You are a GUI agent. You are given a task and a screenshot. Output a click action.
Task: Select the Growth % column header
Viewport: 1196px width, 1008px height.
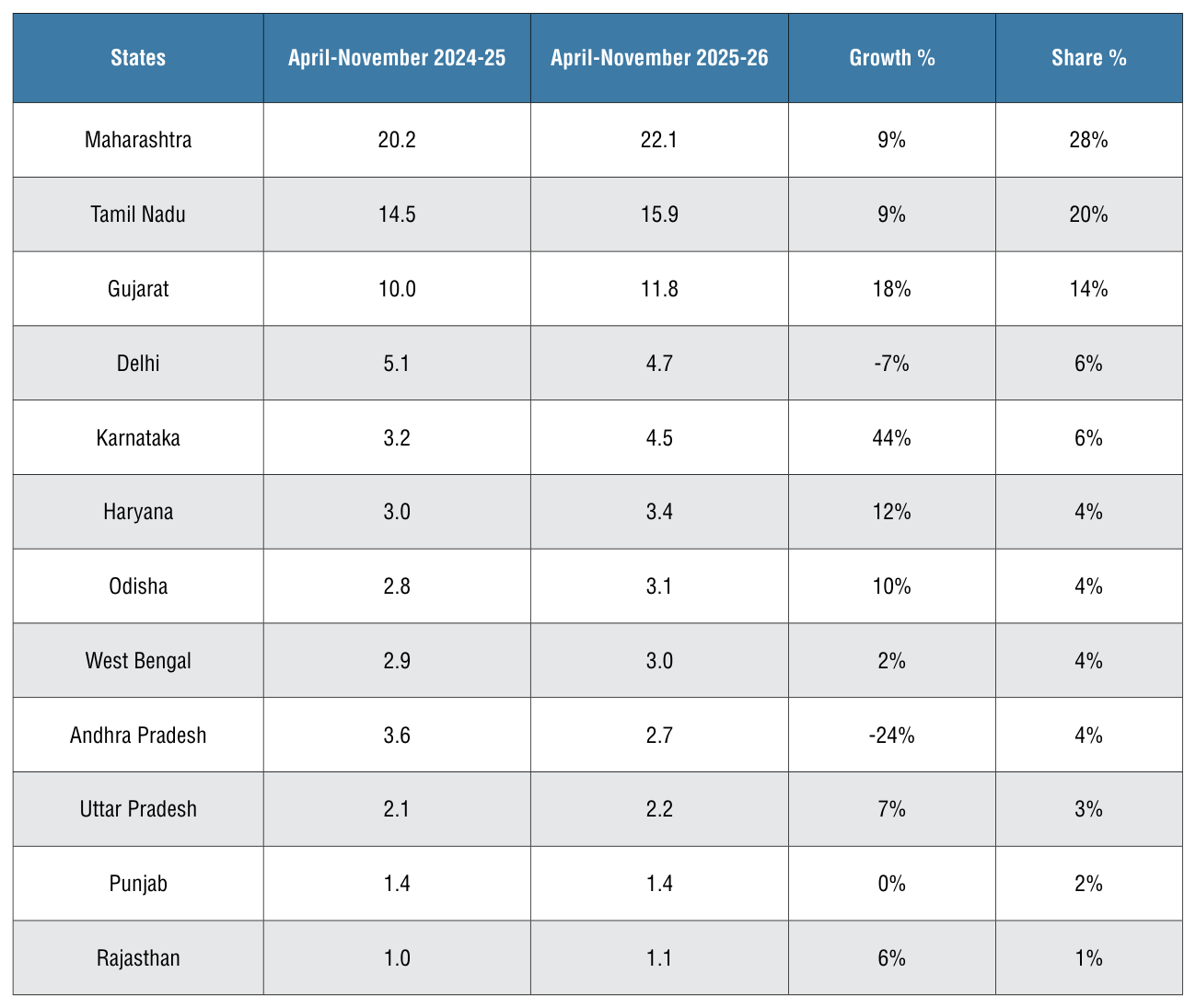coord(892,58)
